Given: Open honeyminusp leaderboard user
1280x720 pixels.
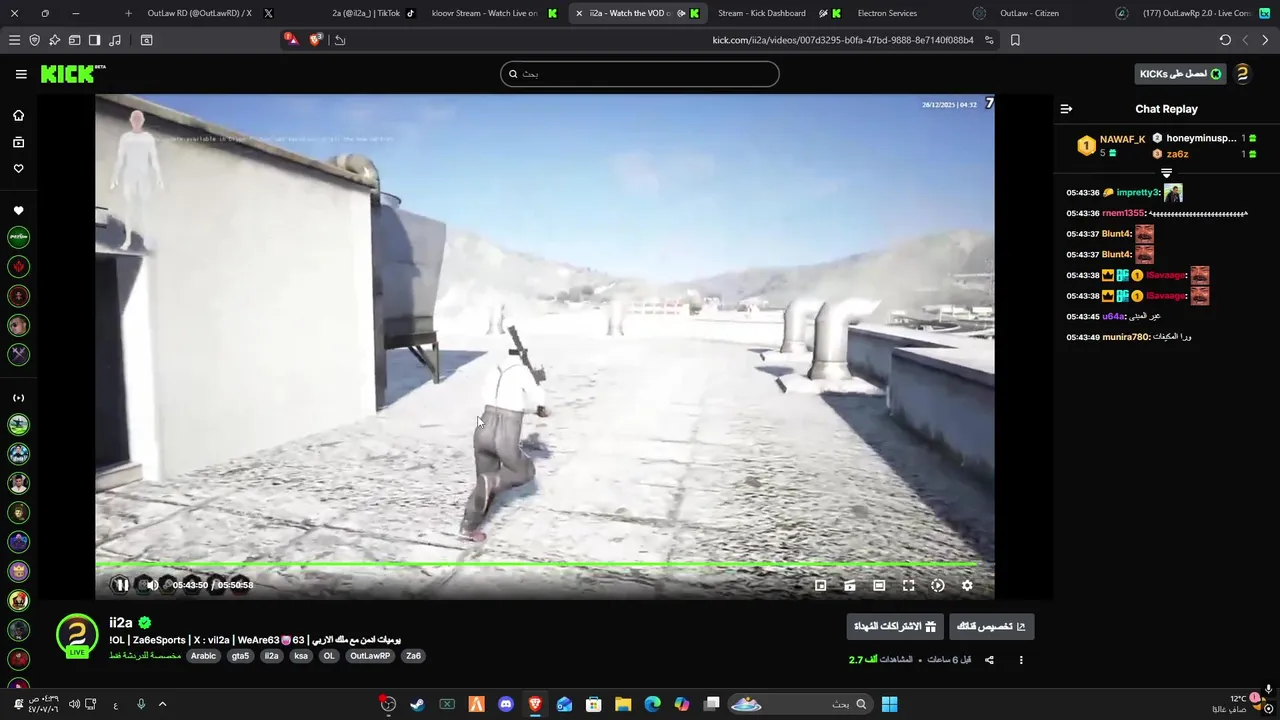Looking at the screenshot, I should (1201, 138).
